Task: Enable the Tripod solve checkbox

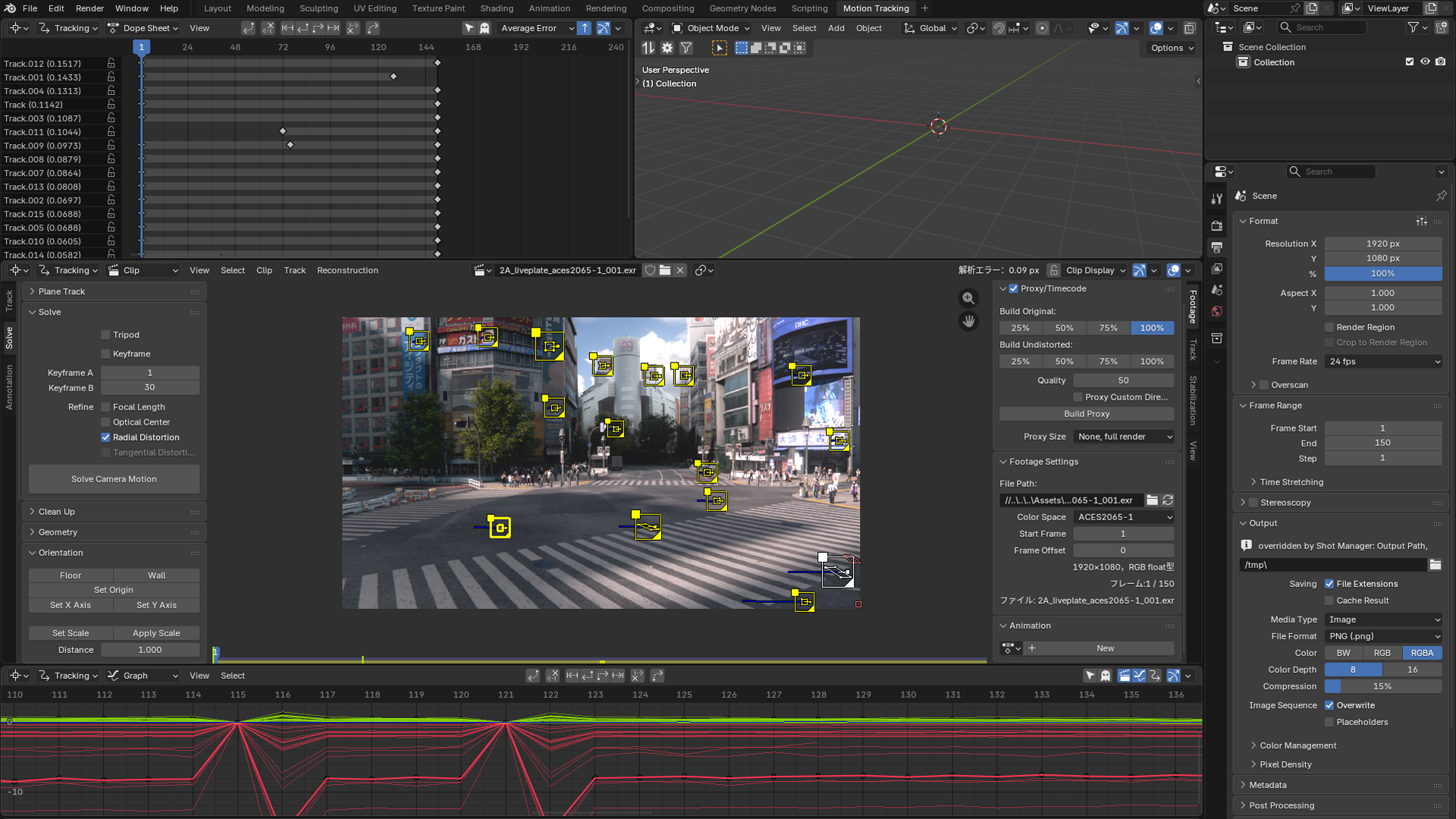Action: coord(106,335)
